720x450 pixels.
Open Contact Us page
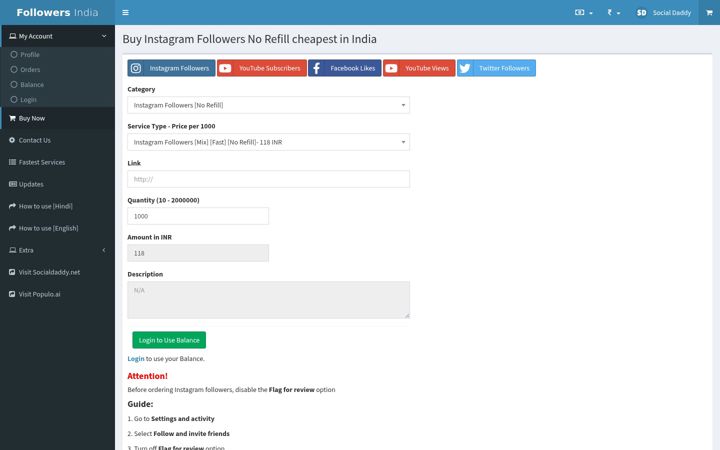click(57, 140)
